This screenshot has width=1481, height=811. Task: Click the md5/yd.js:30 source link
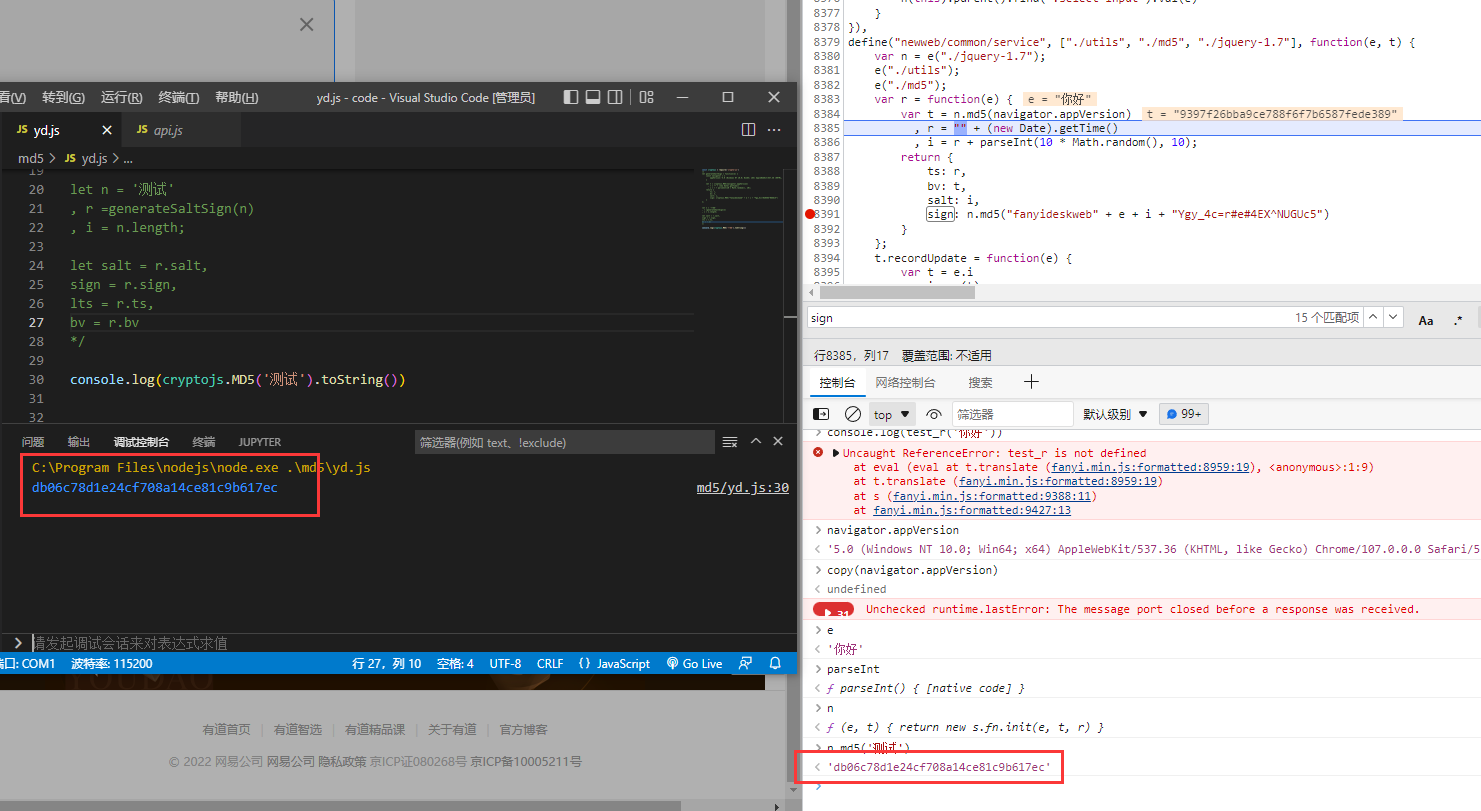[x=743, y=488]
